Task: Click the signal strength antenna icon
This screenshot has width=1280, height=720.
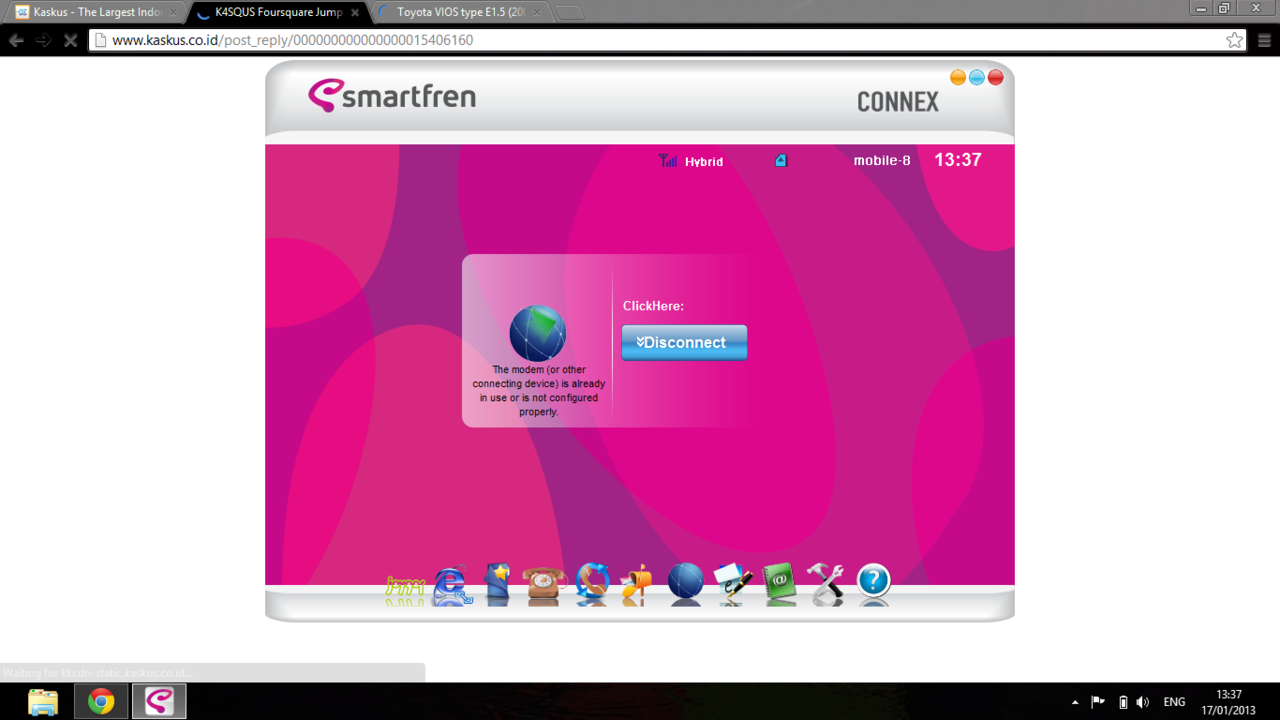Action: point(667,160)
